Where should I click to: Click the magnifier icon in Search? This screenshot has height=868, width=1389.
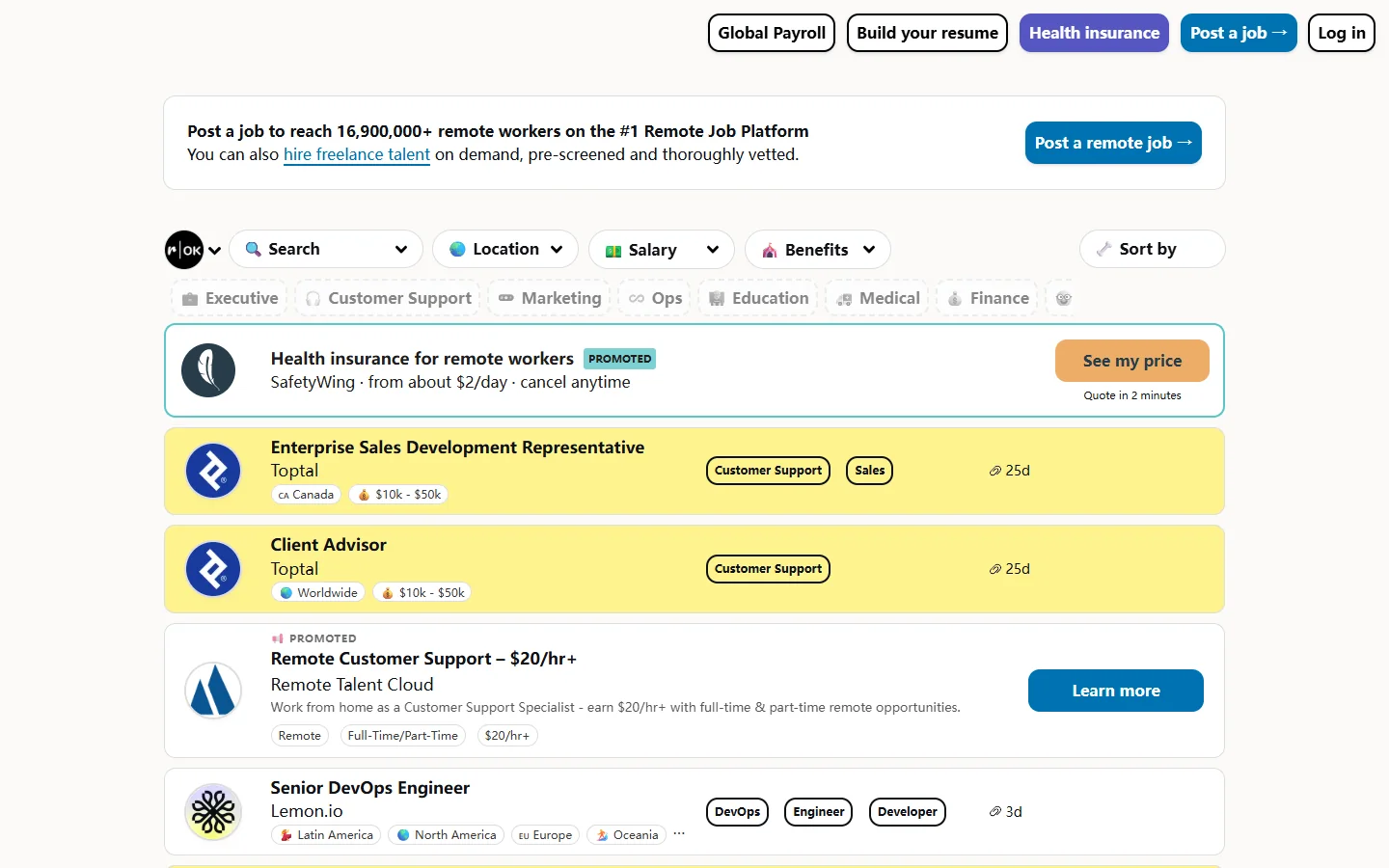254,249
